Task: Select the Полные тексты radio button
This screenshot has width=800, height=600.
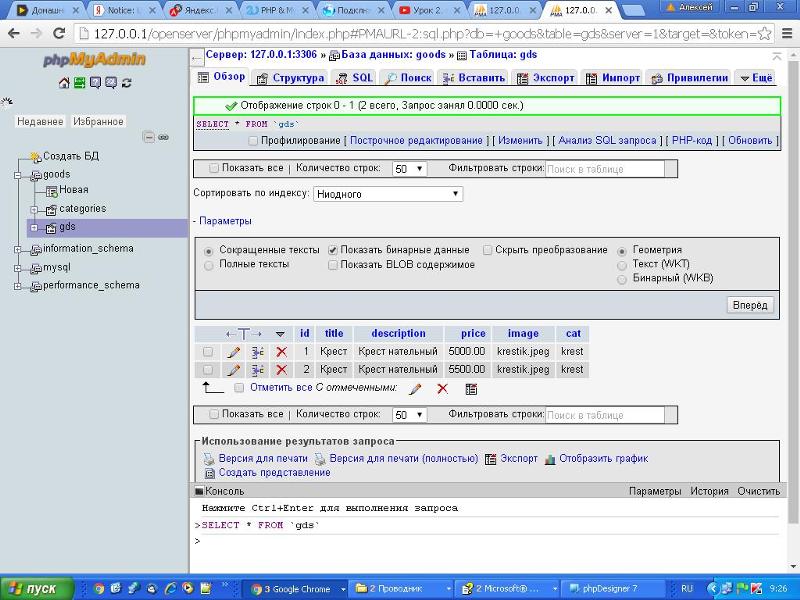Action: pos(209,265)
